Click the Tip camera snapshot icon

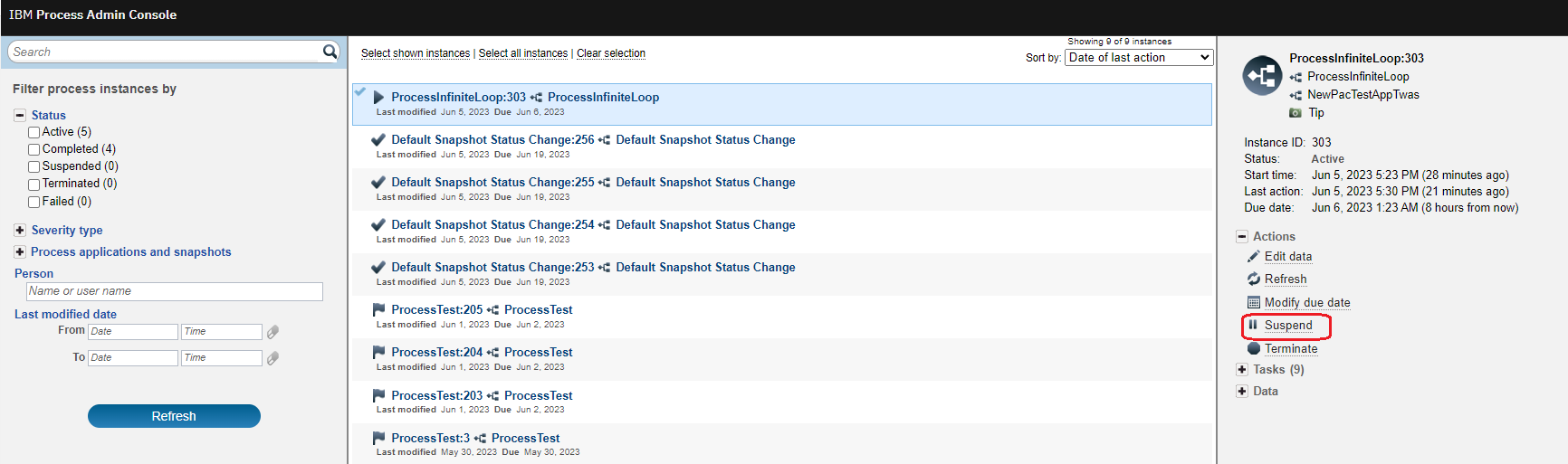[x=1296, y=113]
